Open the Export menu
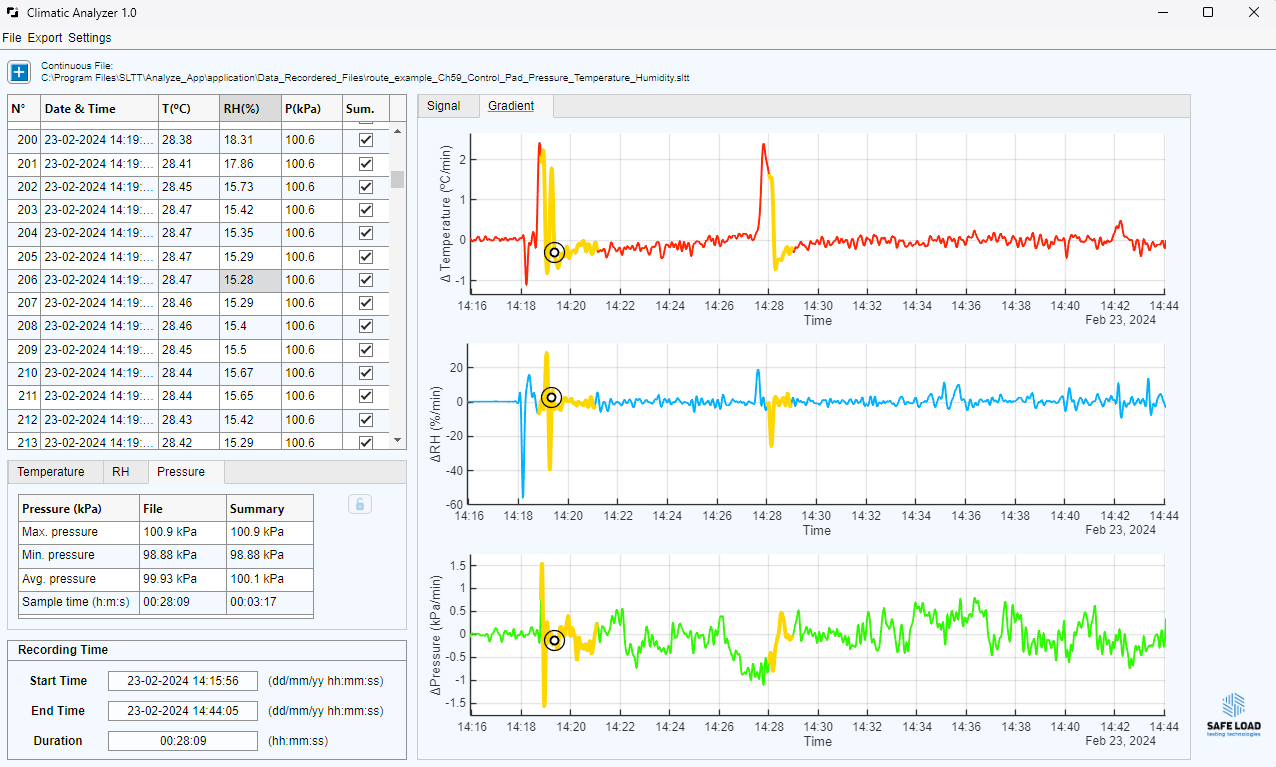 (x=44, y=38)
